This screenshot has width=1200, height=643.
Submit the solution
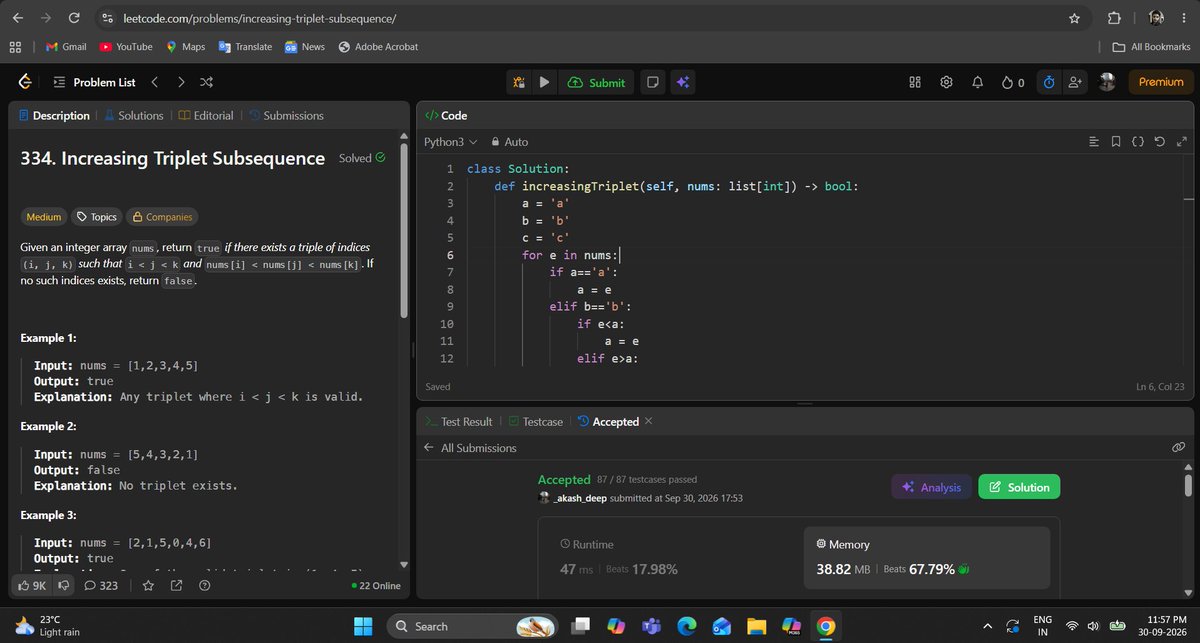click(595, 83)
